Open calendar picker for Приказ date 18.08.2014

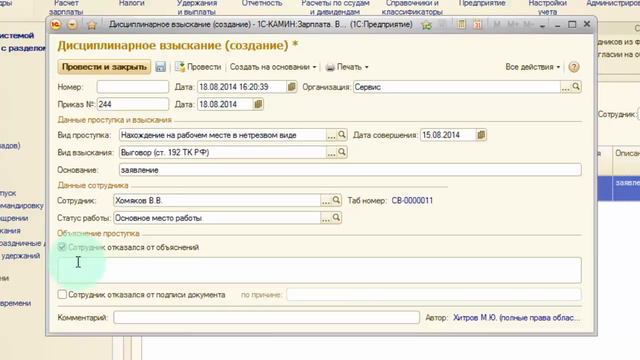[x=258, y=104]
